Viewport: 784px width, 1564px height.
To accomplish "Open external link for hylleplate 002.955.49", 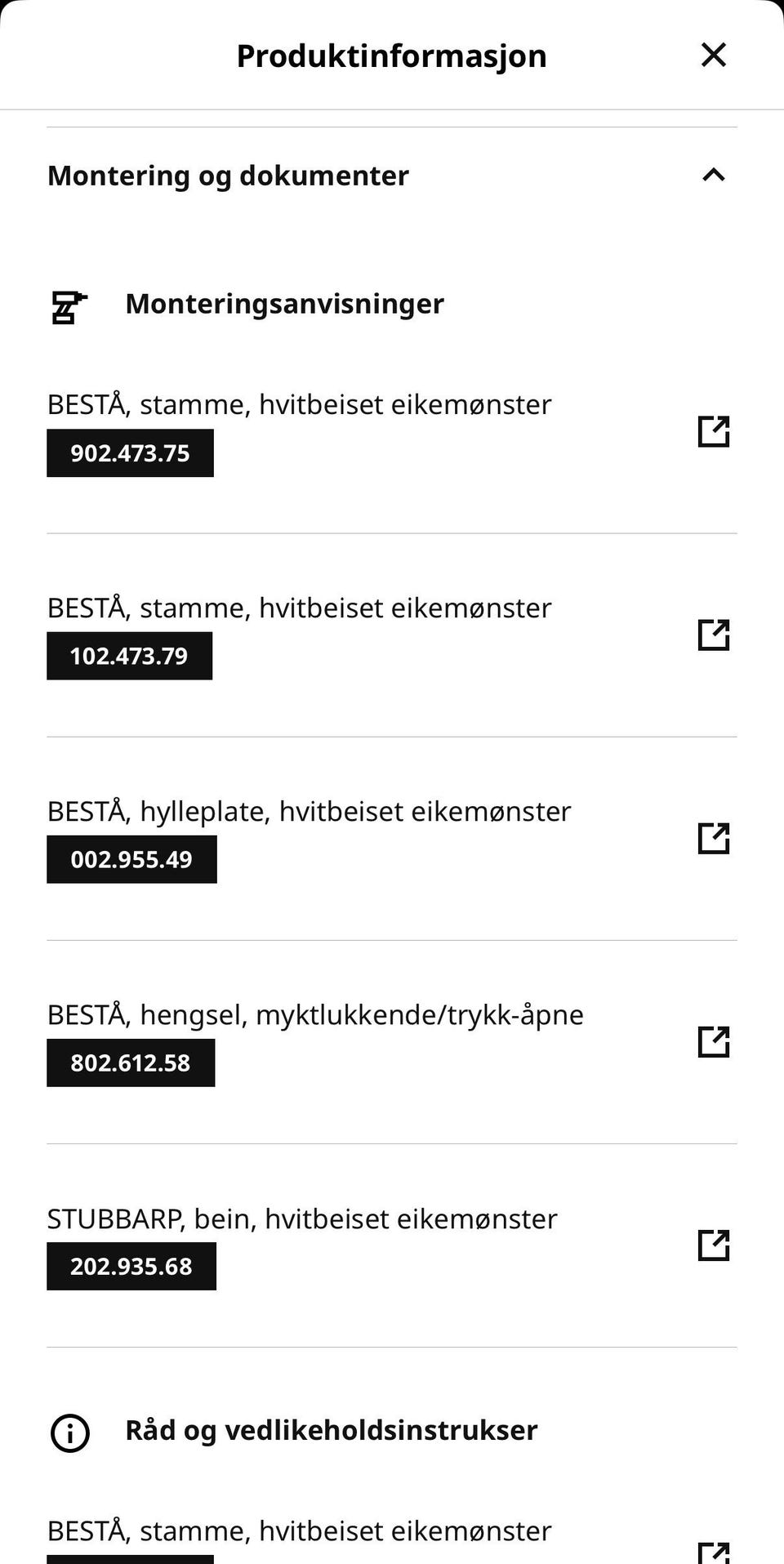I will point(714,838).
